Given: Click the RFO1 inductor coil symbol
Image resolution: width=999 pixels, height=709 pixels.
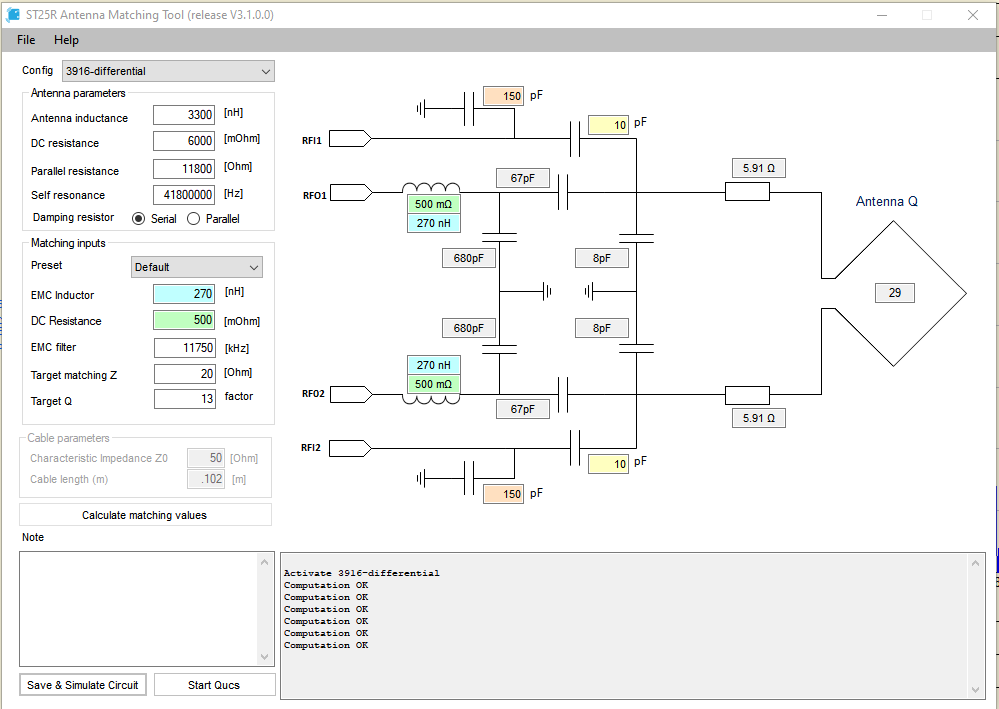Looking at the screenshot, I should (x=431, y=188).
